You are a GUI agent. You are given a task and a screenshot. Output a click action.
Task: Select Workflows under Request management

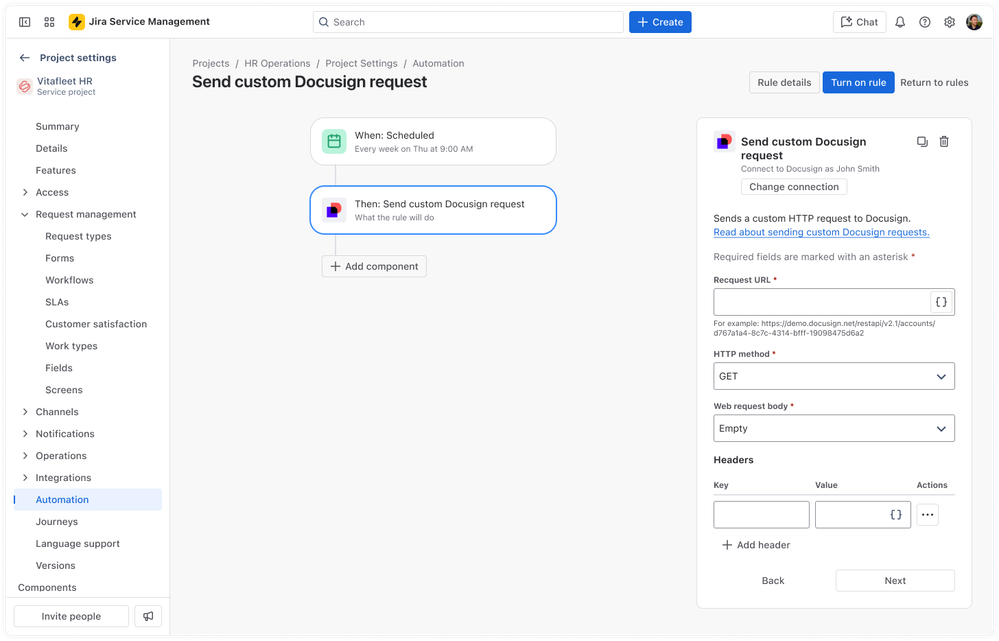point(68,279)
